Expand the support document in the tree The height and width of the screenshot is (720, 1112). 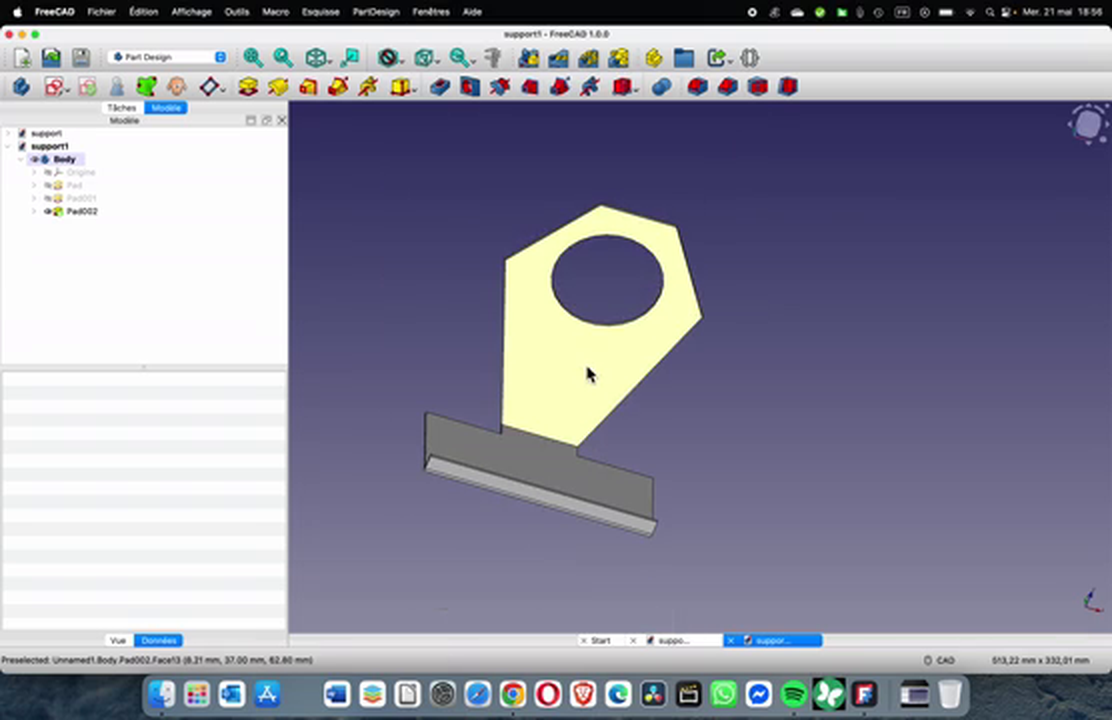point(8,132)
